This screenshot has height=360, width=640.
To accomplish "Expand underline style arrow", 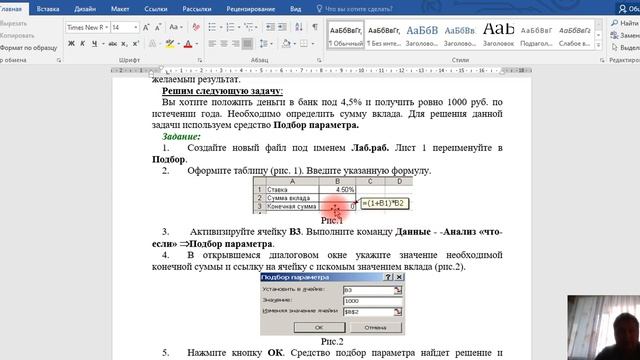I will 103,43.
